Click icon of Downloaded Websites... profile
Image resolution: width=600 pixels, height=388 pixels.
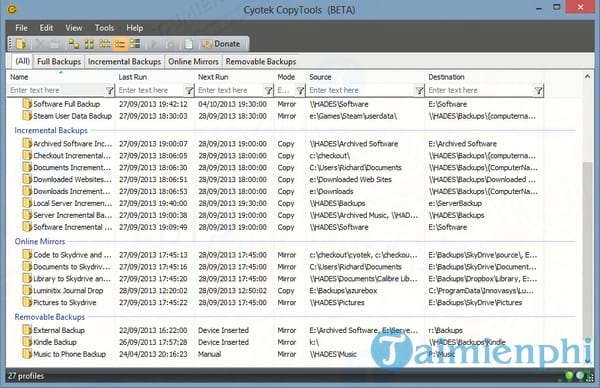click(x=27, y=179)
